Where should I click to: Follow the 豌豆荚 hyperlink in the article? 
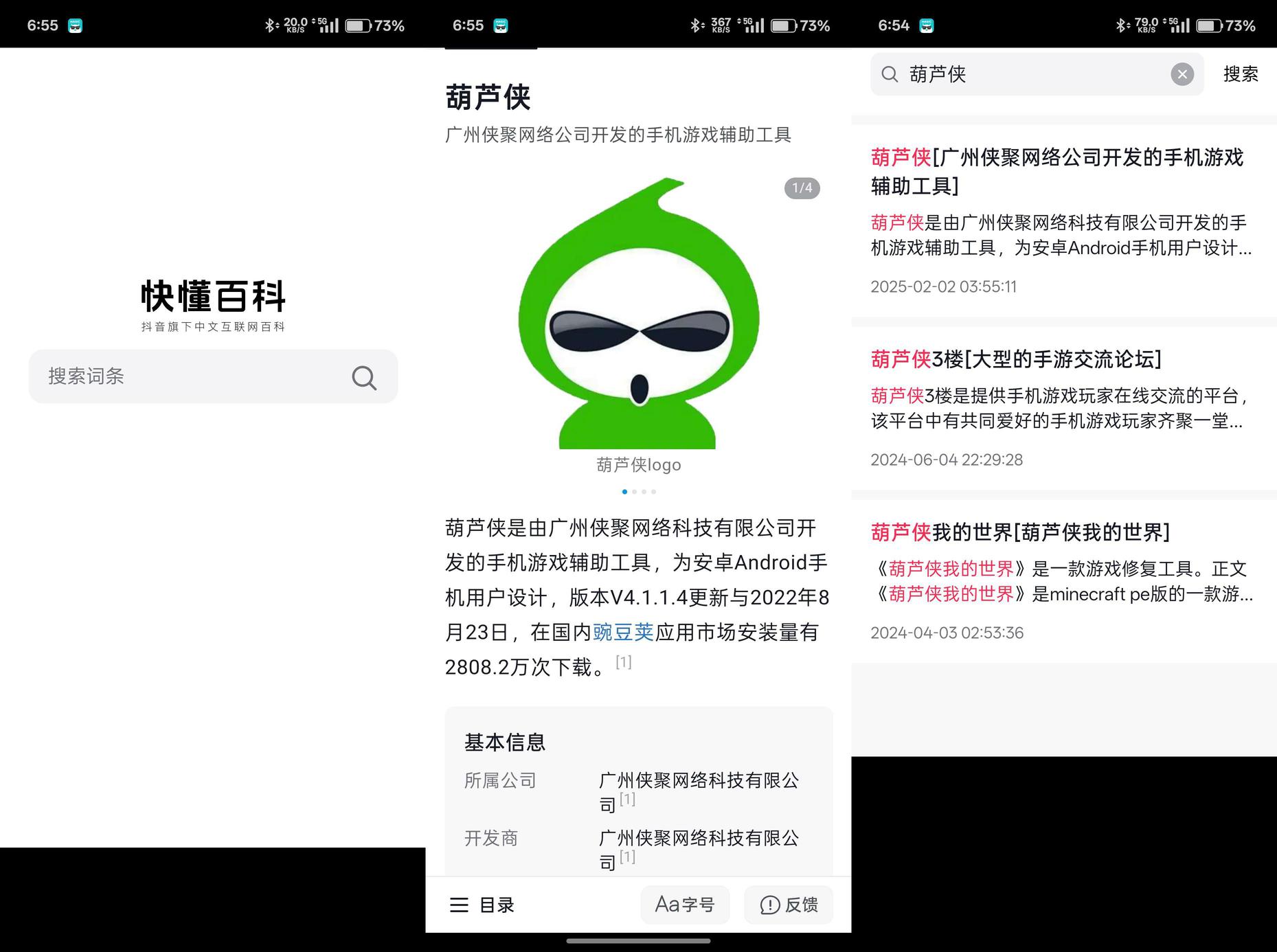623,632
